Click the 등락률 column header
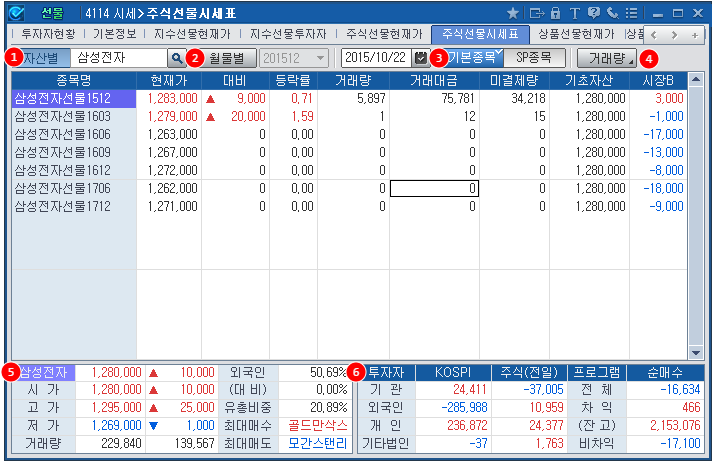This screenshot has height=462, width=713. point(293,80)
